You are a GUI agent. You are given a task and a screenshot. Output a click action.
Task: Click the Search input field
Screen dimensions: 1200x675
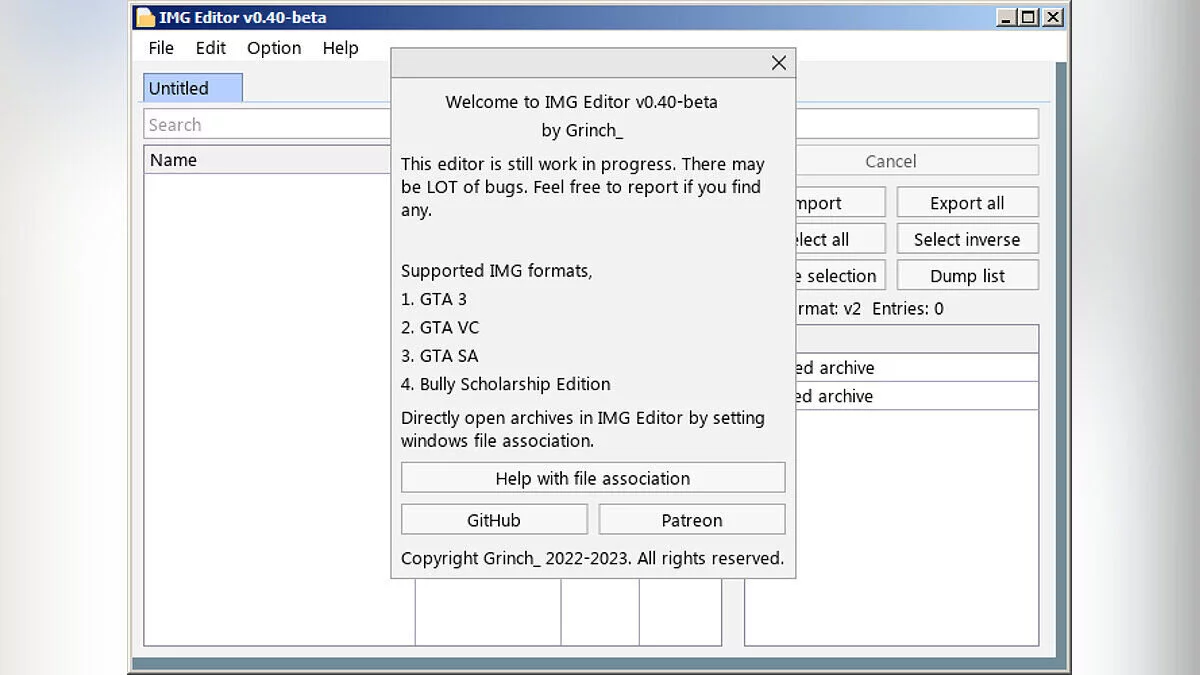[267, 125]
